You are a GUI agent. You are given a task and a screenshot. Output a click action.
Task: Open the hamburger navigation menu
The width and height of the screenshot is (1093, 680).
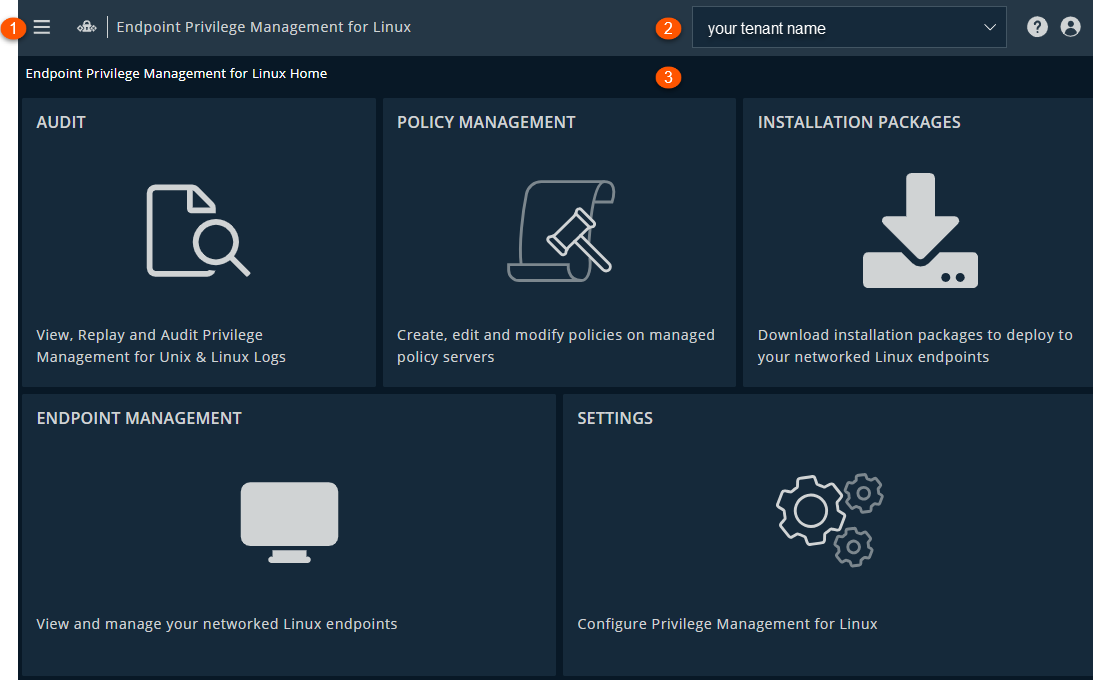click(42, 27)
